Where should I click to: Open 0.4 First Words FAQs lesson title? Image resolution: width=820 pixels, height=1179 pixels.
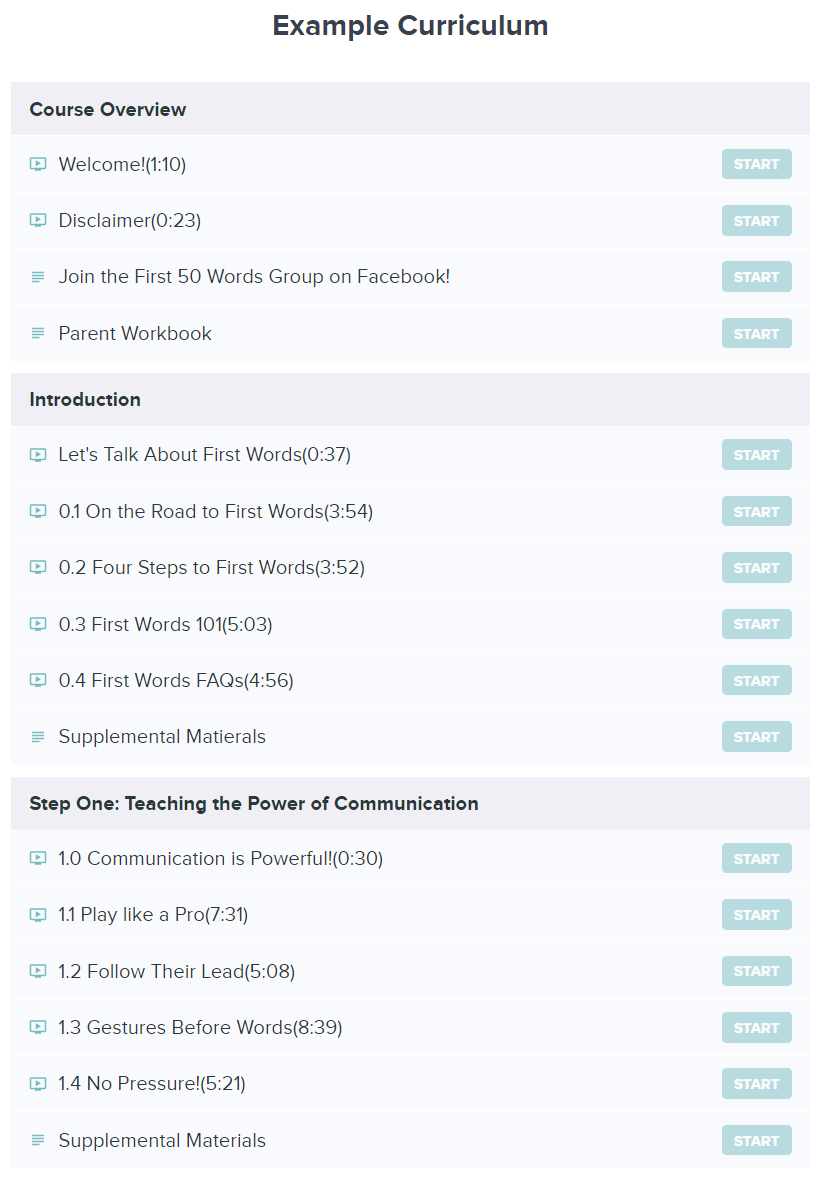coord(176,680)
